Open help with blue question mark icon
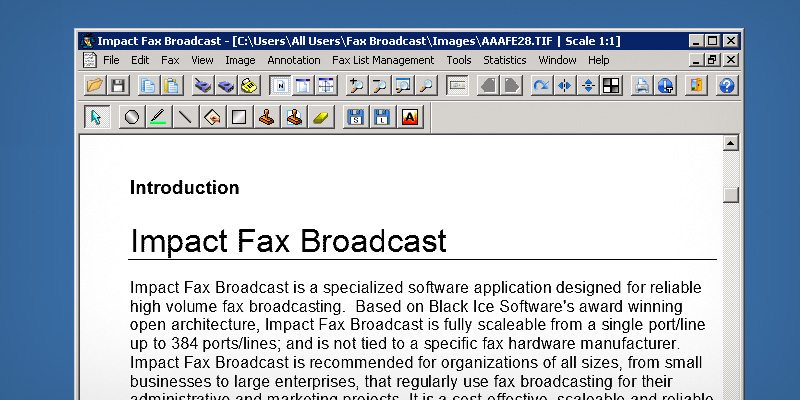The image size is (800, 400). 726,86
